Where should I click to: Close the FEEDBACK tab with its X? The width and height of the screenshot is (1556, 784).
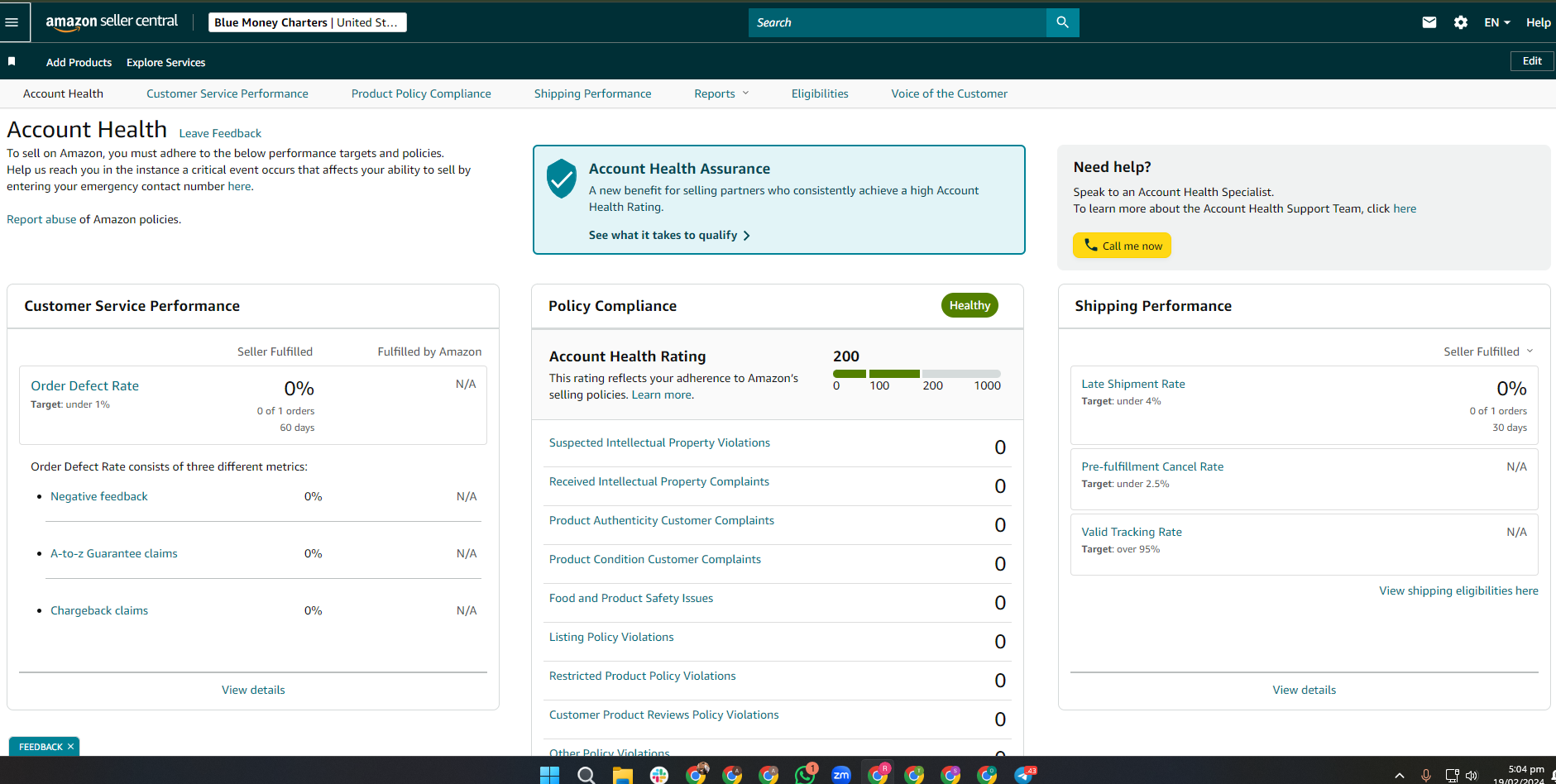(70, 747)
